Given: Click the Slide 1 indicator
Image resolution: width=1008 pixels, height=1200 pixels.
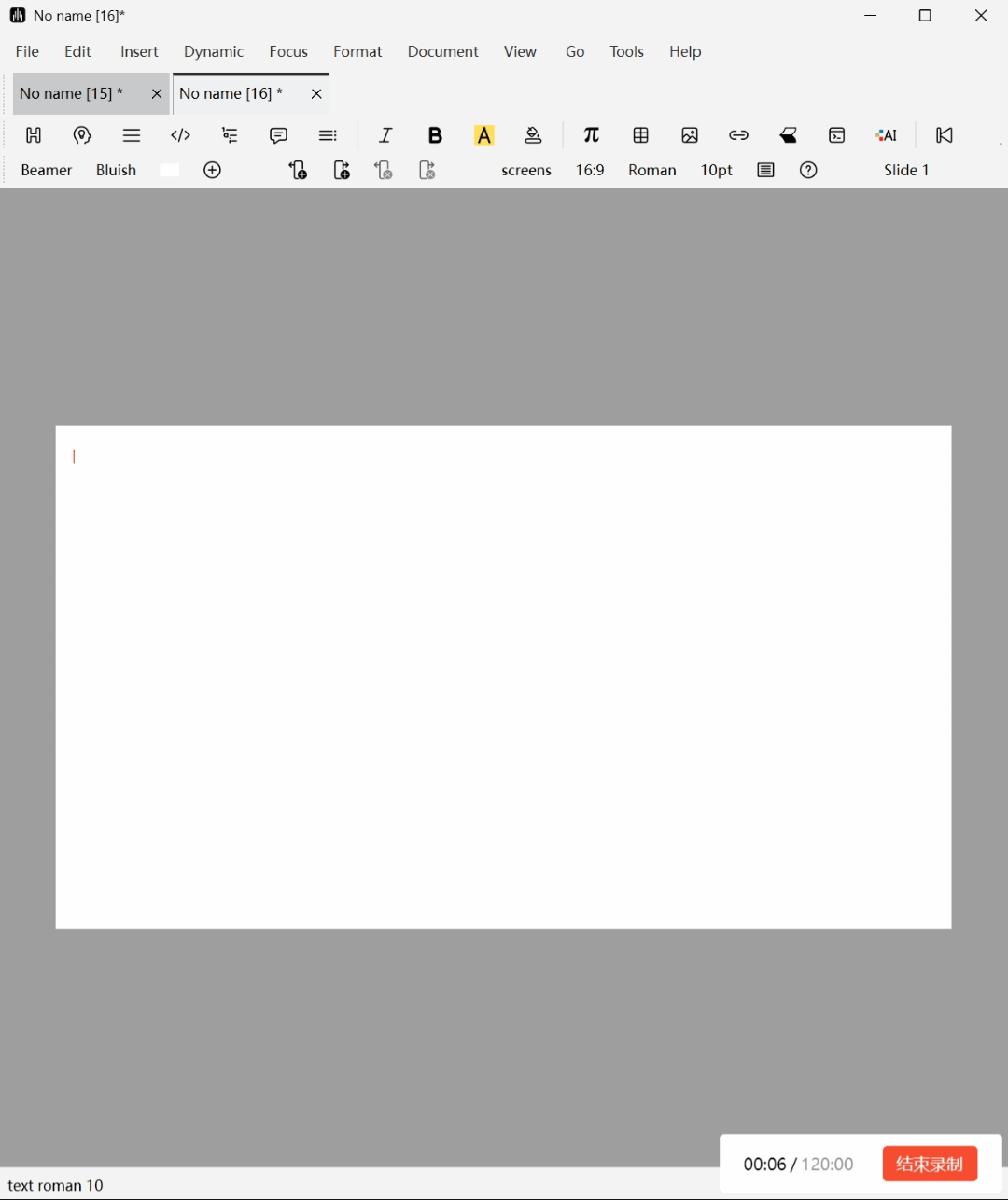Looking at the screenshot, I should [x=906, y=170].
